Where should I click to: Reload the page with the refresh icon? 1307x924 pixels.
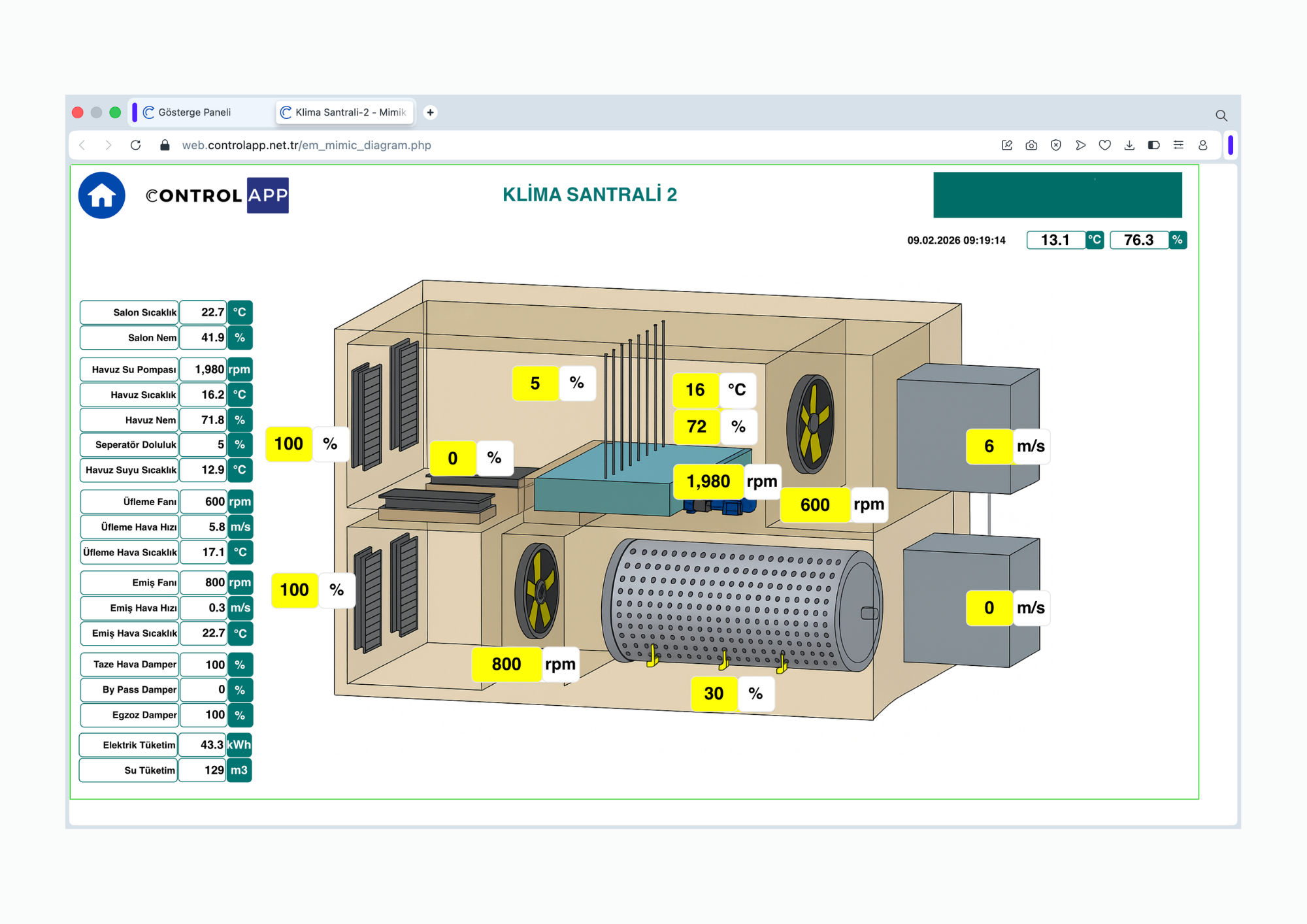pos(135,145)
